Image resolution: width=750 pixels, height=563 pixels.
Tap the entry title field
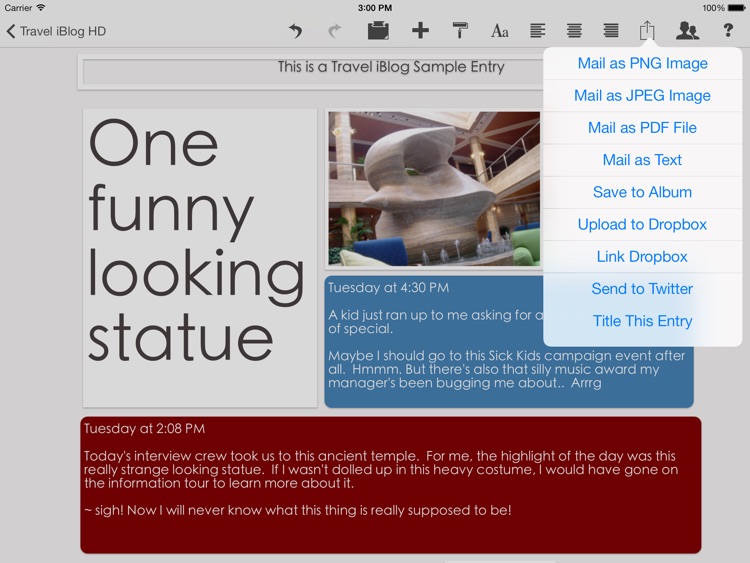pos(313,72)
